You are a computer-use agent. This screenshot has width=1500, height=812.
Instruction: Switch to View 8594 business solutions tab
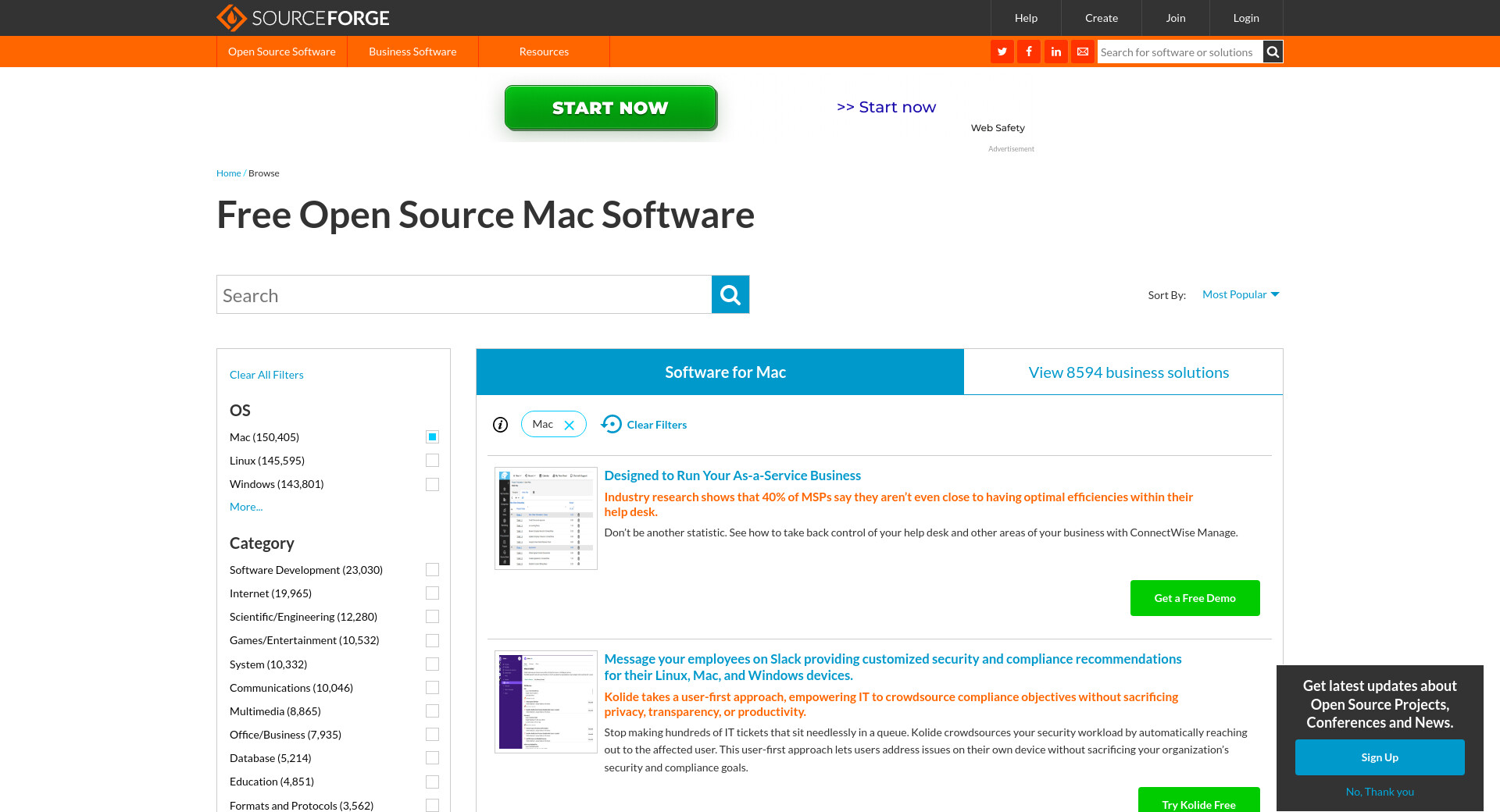[x=1123, y=372]
